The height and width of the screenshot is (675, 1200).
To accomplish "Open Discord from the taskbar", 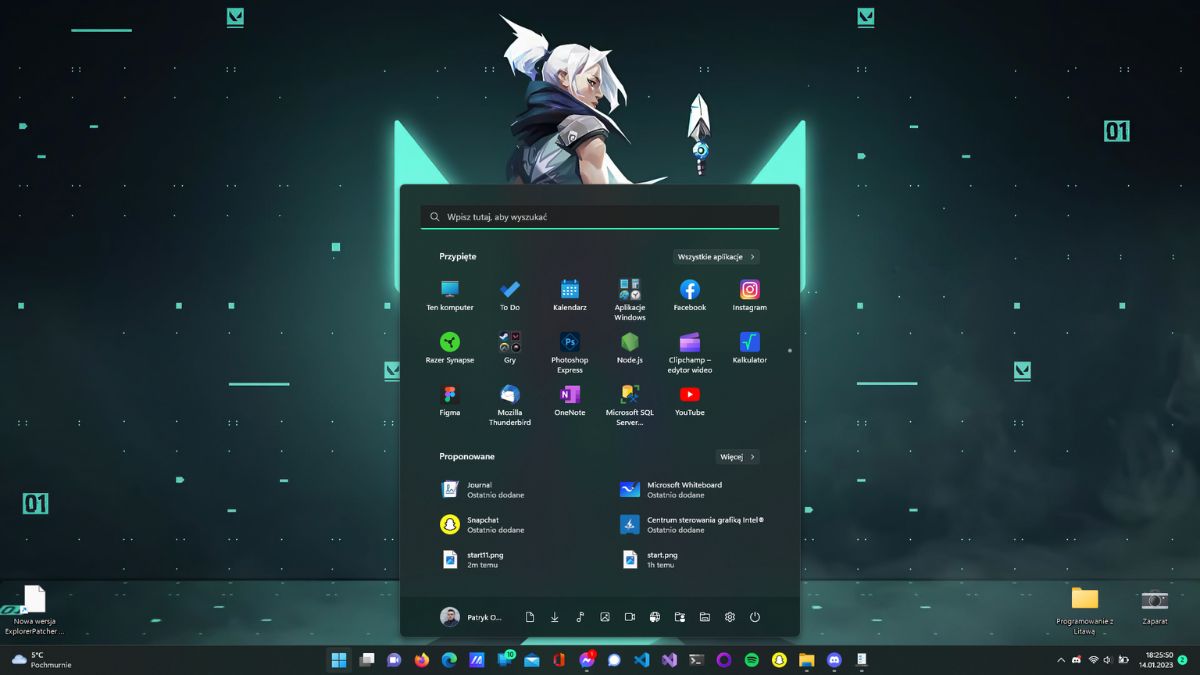I will click(834, 660).
